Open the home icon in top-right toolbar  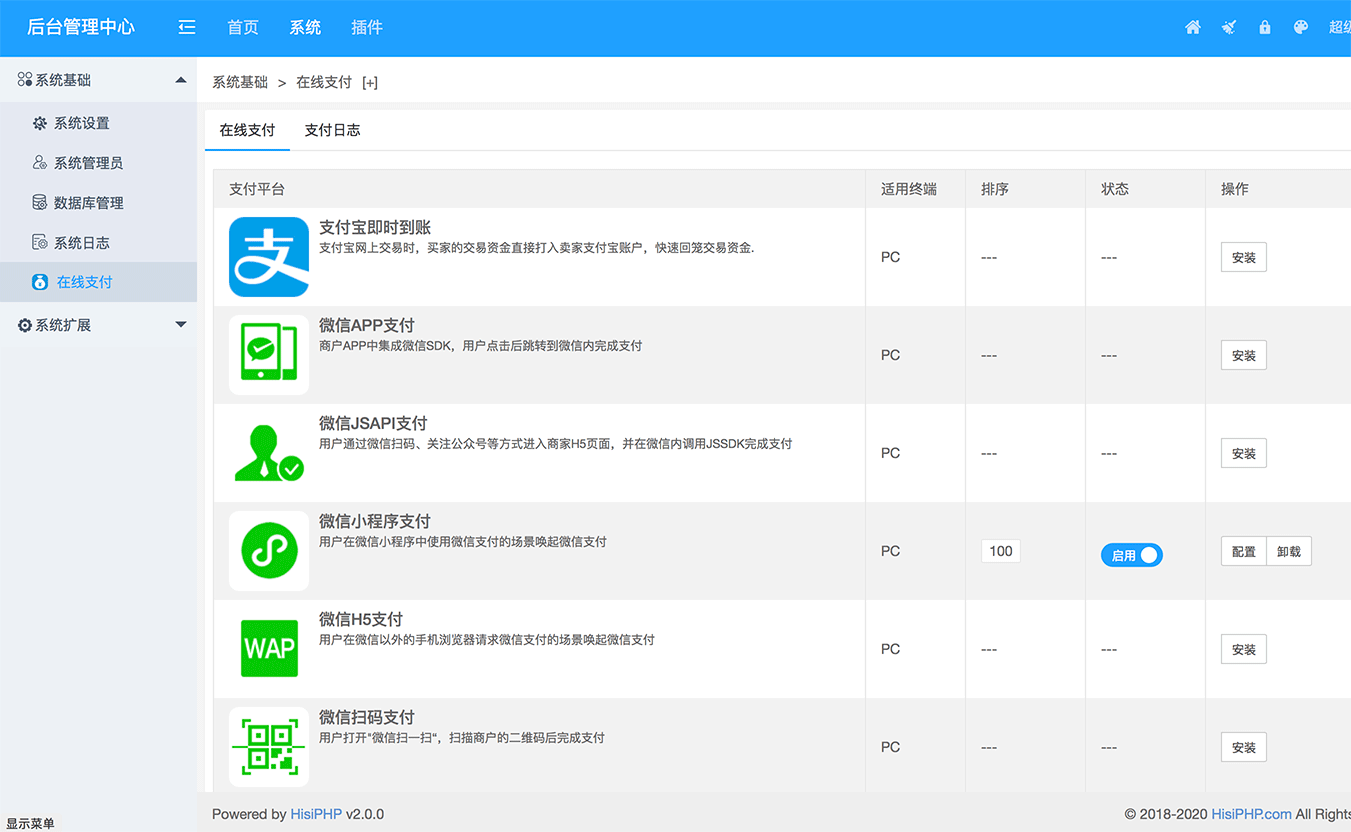pos(1193,28)
